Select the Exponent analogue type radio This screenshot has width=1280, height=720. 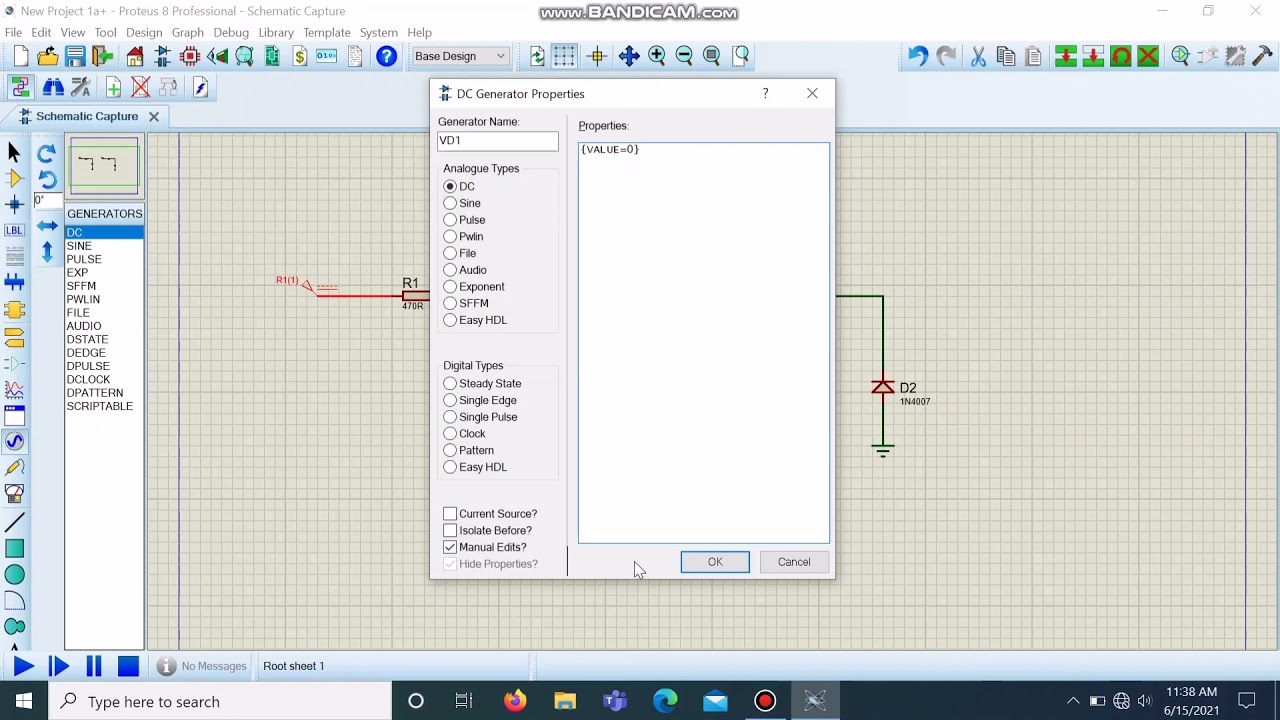pyautogui.click(x=450, y=287)
